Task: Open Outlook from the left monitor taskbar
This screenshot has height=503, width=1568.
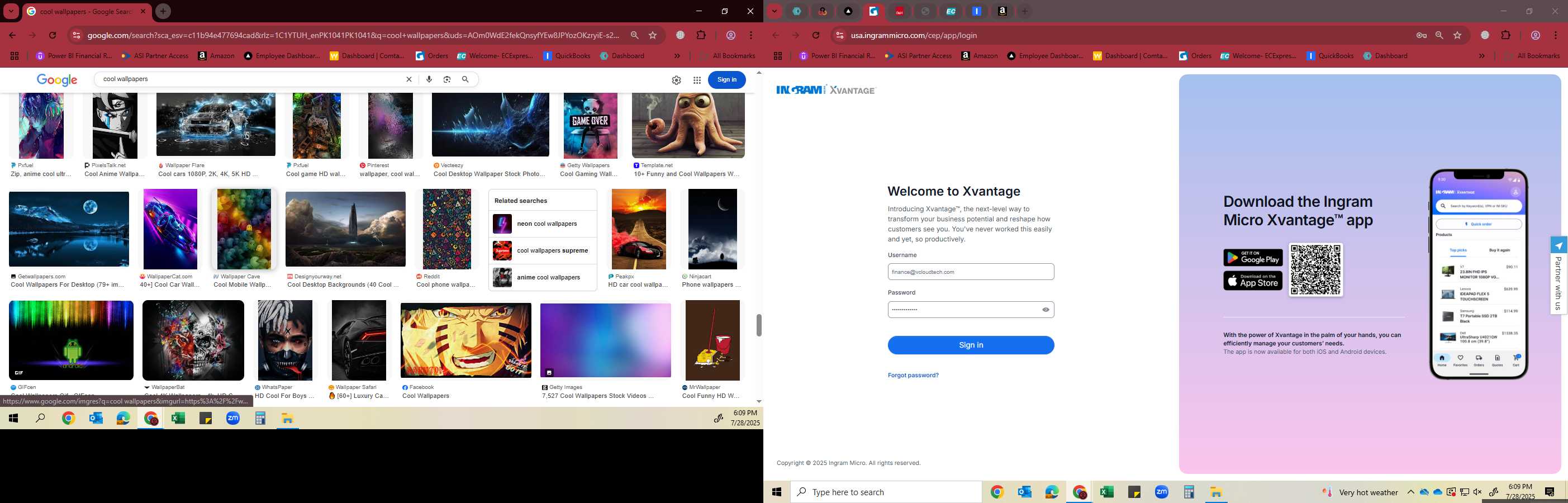Action: point(96,419)
